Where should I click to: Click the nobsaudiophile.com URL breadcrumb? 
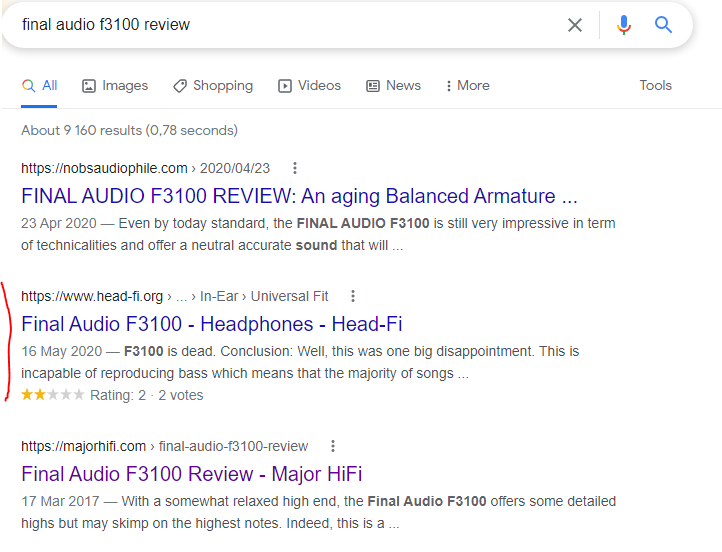click(146, 169)
